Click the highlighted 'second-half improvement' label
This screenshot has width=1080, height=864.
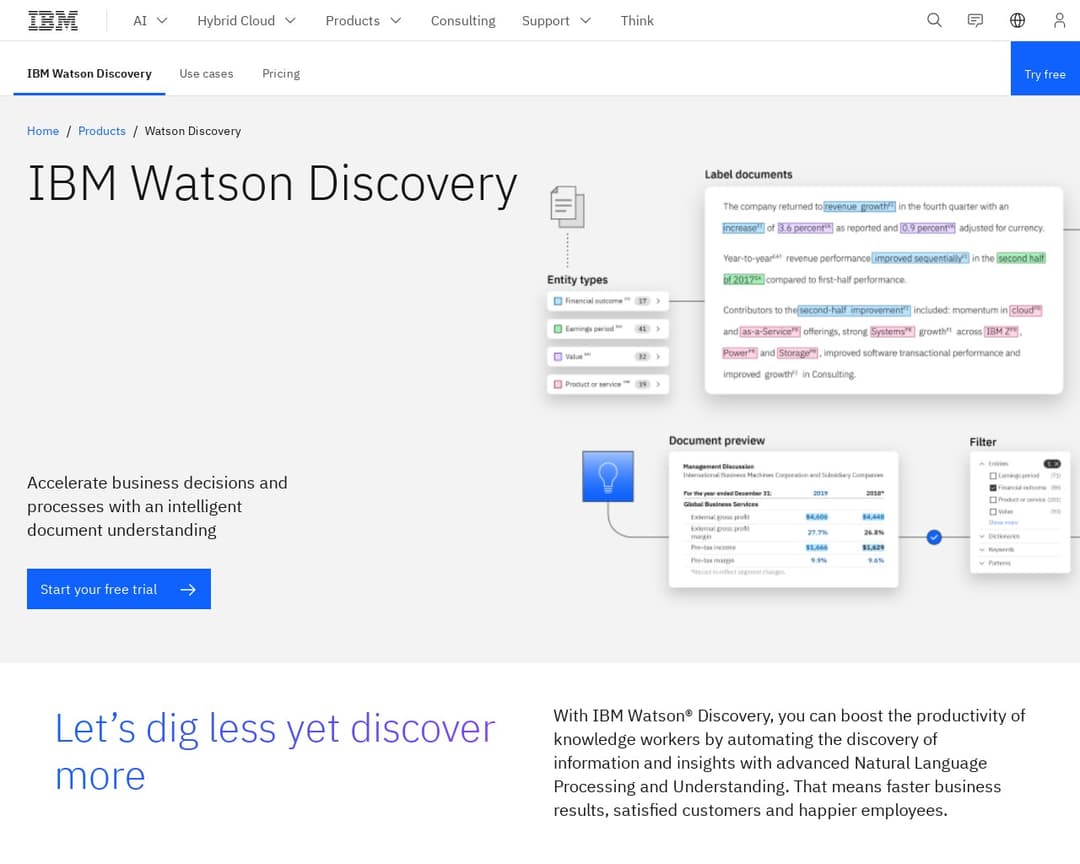pos(854,310)
